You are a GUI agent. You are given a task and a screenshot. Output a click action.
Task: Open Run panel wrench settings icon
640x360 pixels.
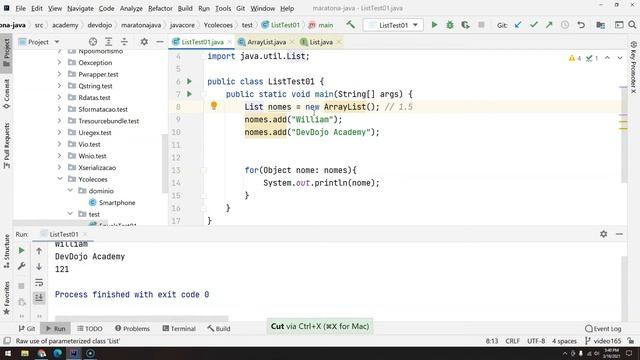(x=22, y=266)
